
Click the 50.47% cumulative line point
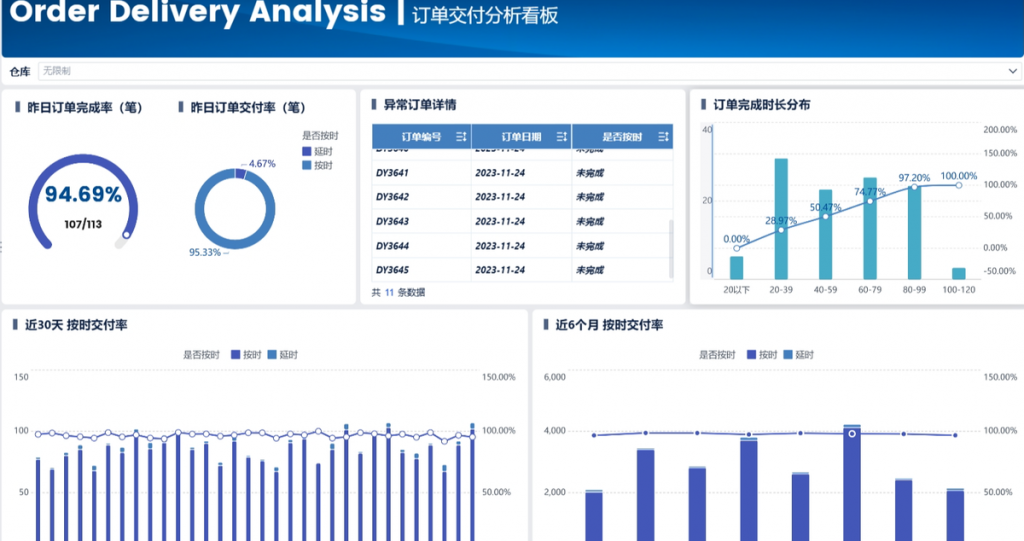tap(825, 216)
